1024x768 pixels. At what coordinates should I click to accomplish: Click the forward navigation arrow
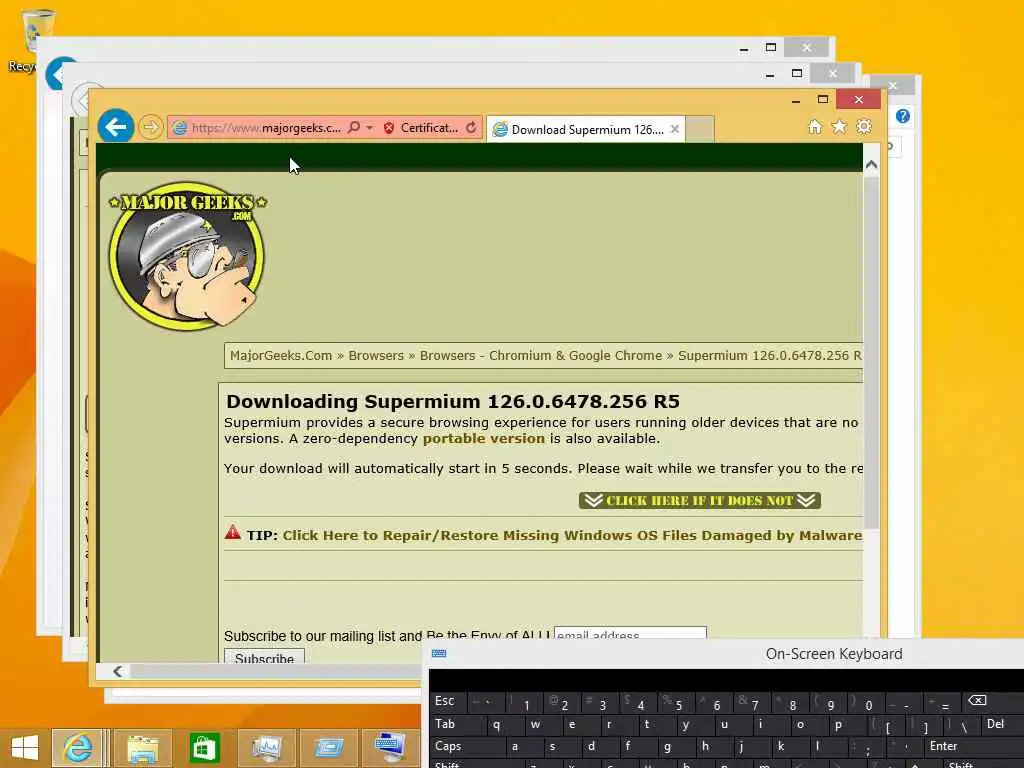[x=150, y=127]
